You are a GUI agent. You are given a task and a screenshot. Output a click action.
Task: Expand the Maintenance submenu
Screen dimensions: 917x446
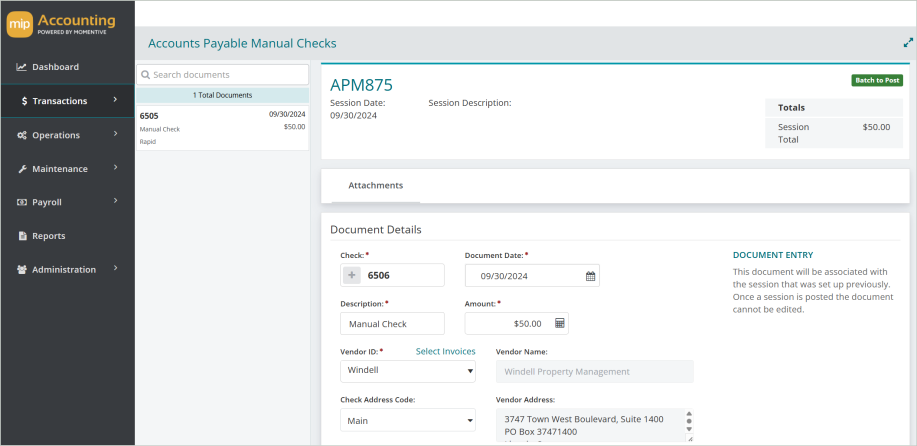click(x=67, y=169)
